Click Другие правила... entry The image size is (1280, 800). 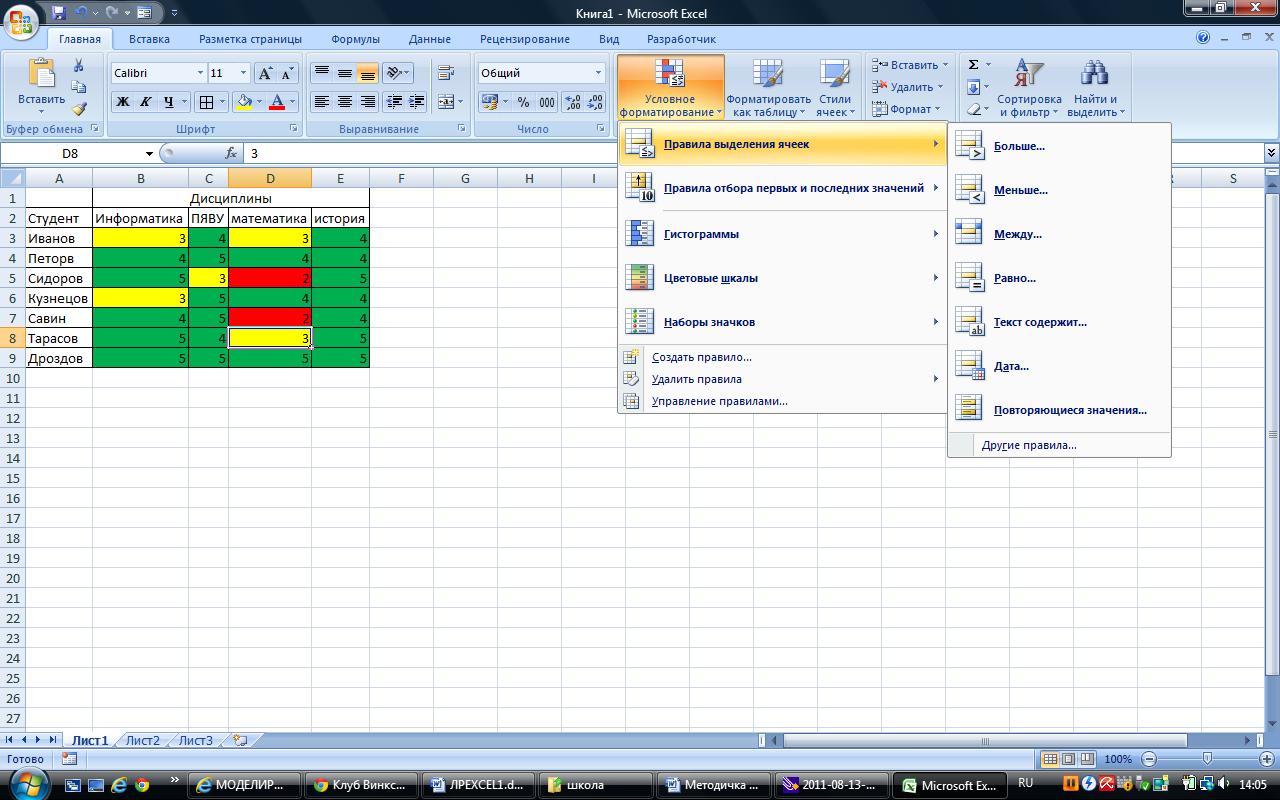(1059, 445)
